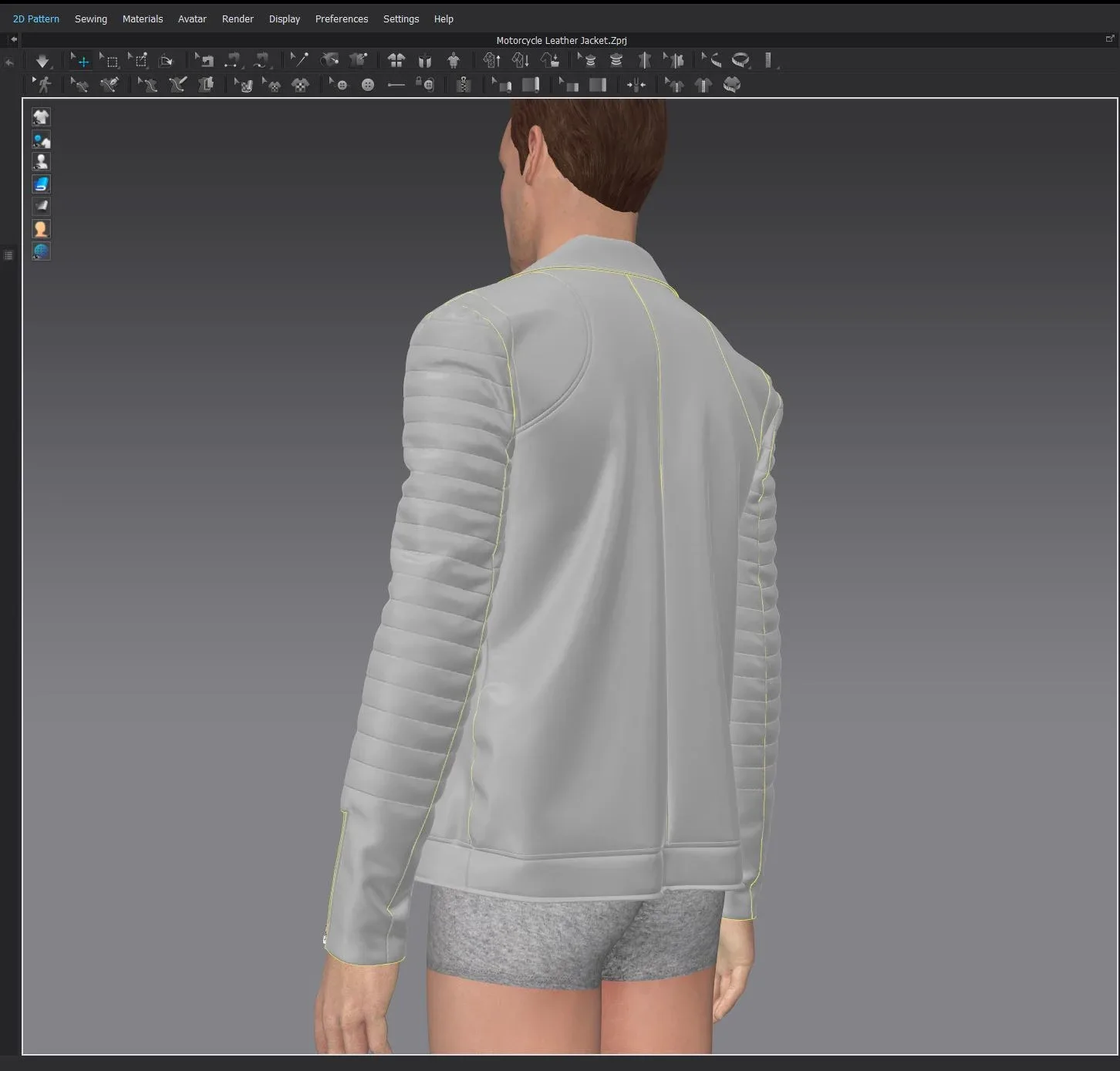Toggle the orange avatar skin render style
The width and height of the screenshot is (1120, 1071).
41,228
